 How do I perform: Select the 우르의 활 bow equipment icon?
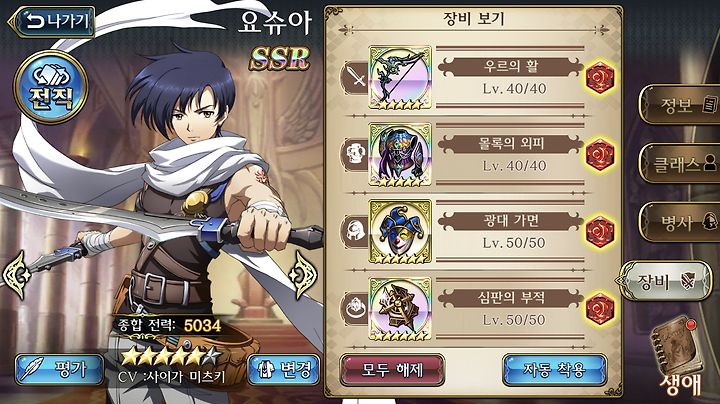[x=400, y=77]
